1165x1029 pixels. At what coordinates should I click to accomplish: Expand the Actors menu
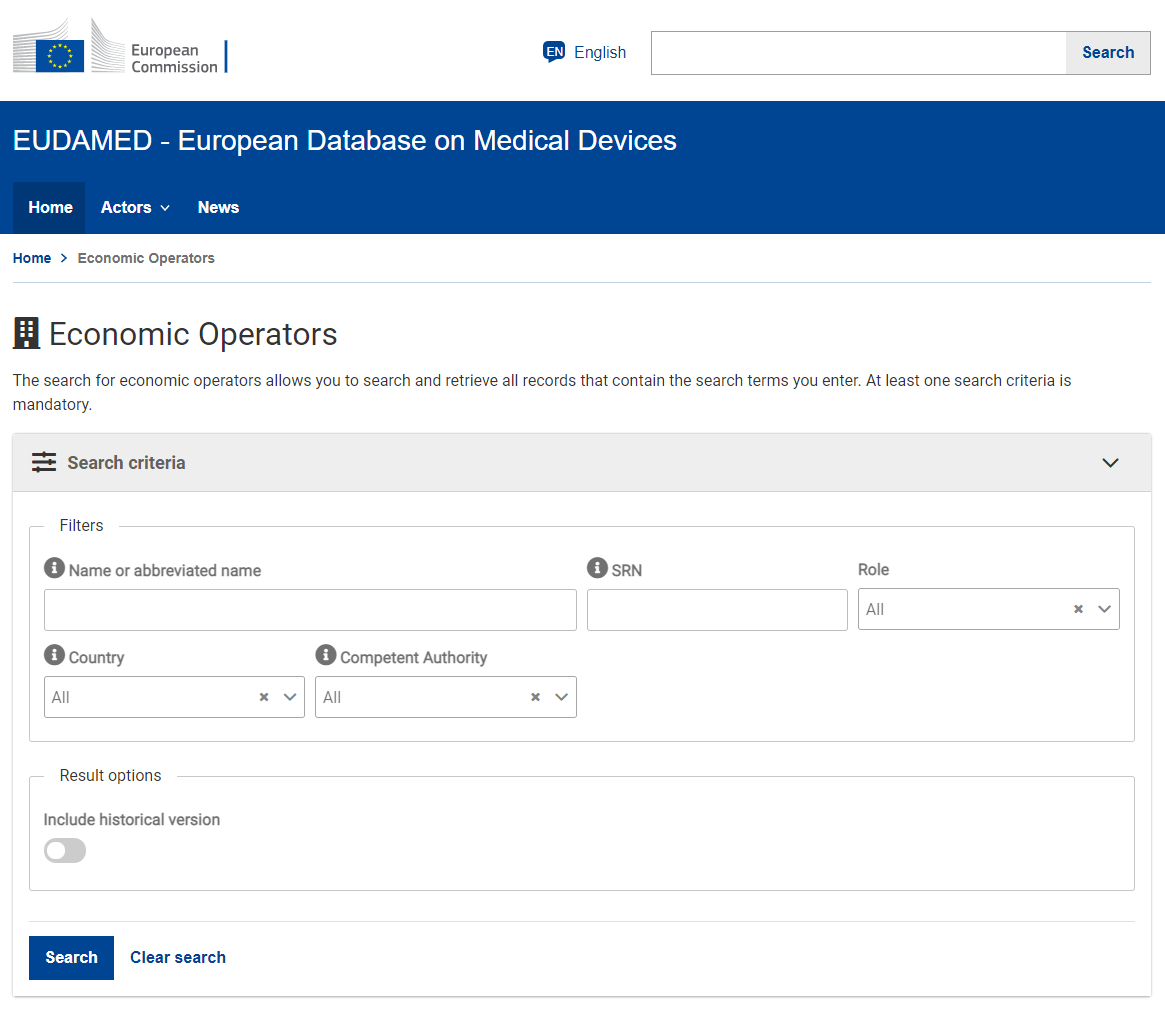tap(135, 208)
